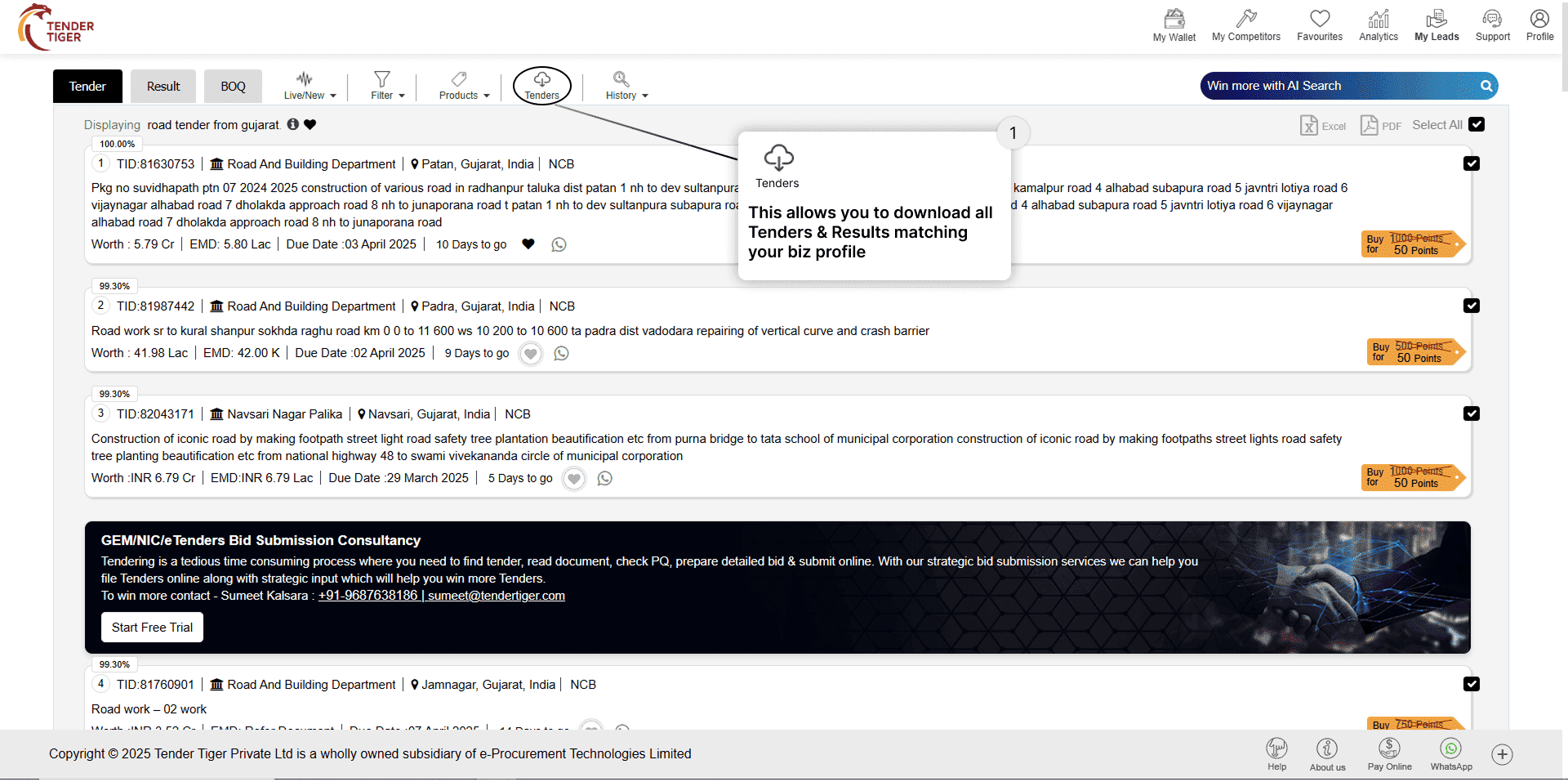The image size is (1568, 782).
Task: Uncheck tender 81987442 checkbox
Action: 1472,306
